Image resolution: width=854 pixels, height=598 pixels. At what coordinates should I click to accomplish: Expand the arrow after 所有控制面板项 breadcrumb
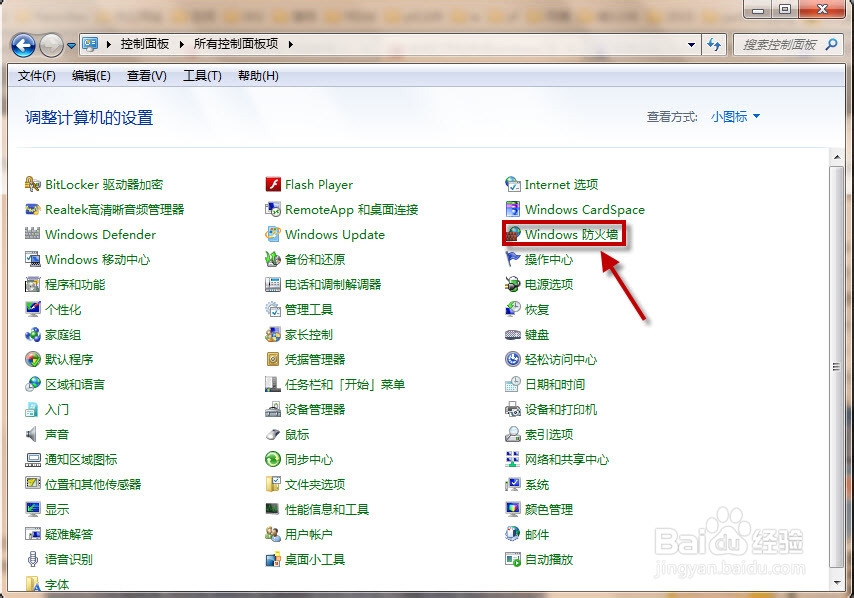(290, 44)
